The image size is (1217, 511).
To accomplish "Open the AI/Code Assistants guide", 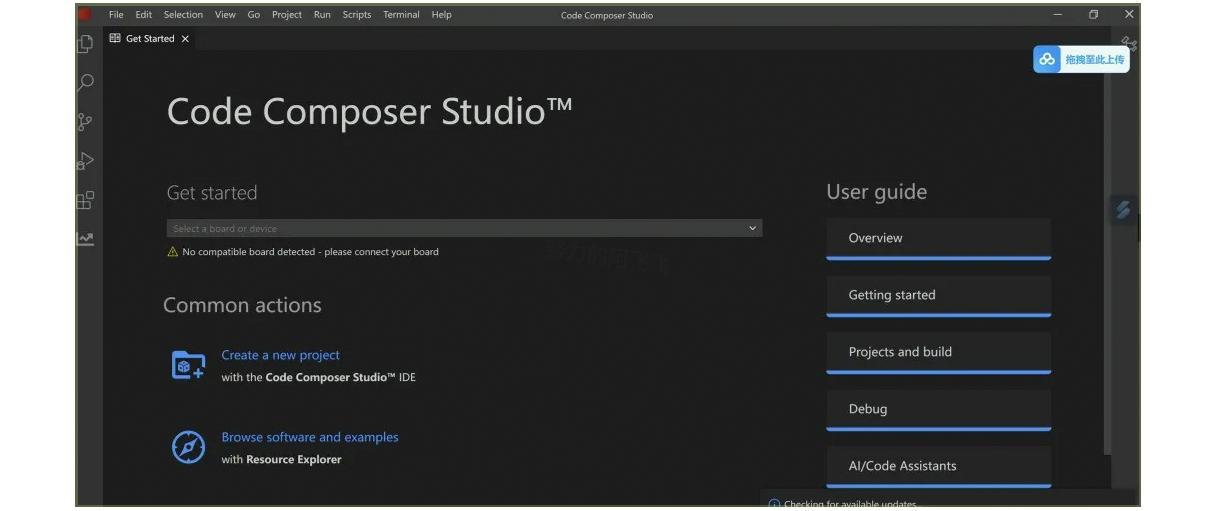I will (x=938, y=466).
